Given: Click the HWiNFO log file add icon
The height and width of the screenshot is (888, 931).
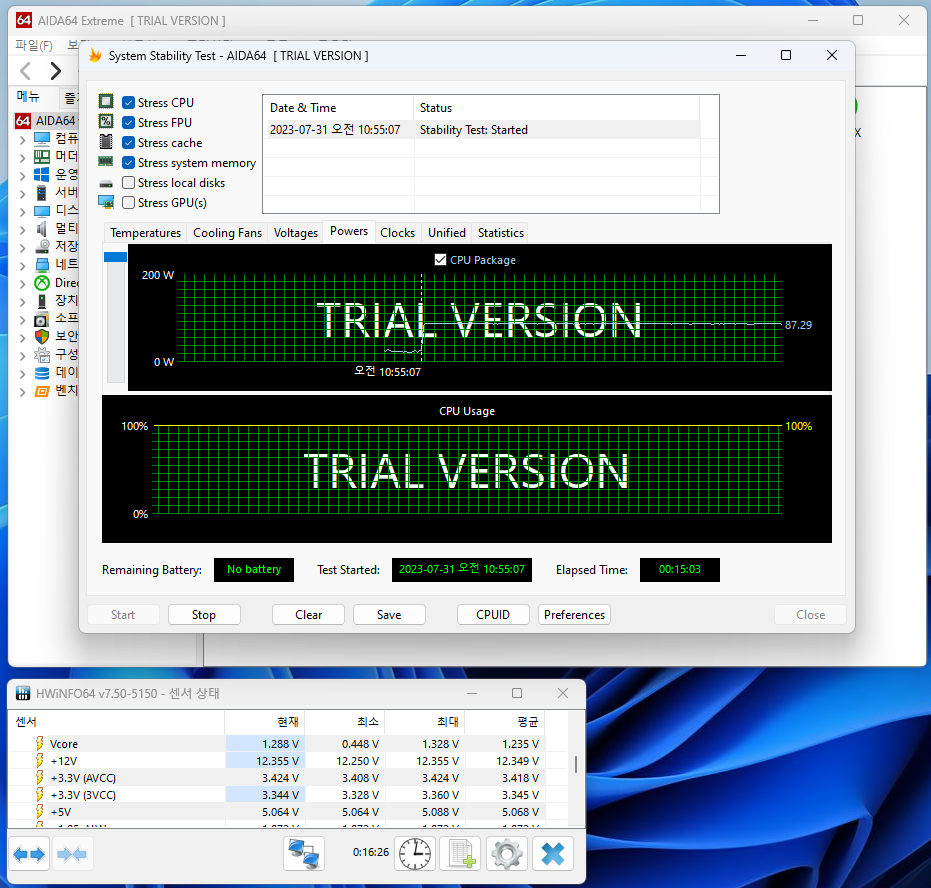Looking at the screenshot, I should click(x=460, y=854).
